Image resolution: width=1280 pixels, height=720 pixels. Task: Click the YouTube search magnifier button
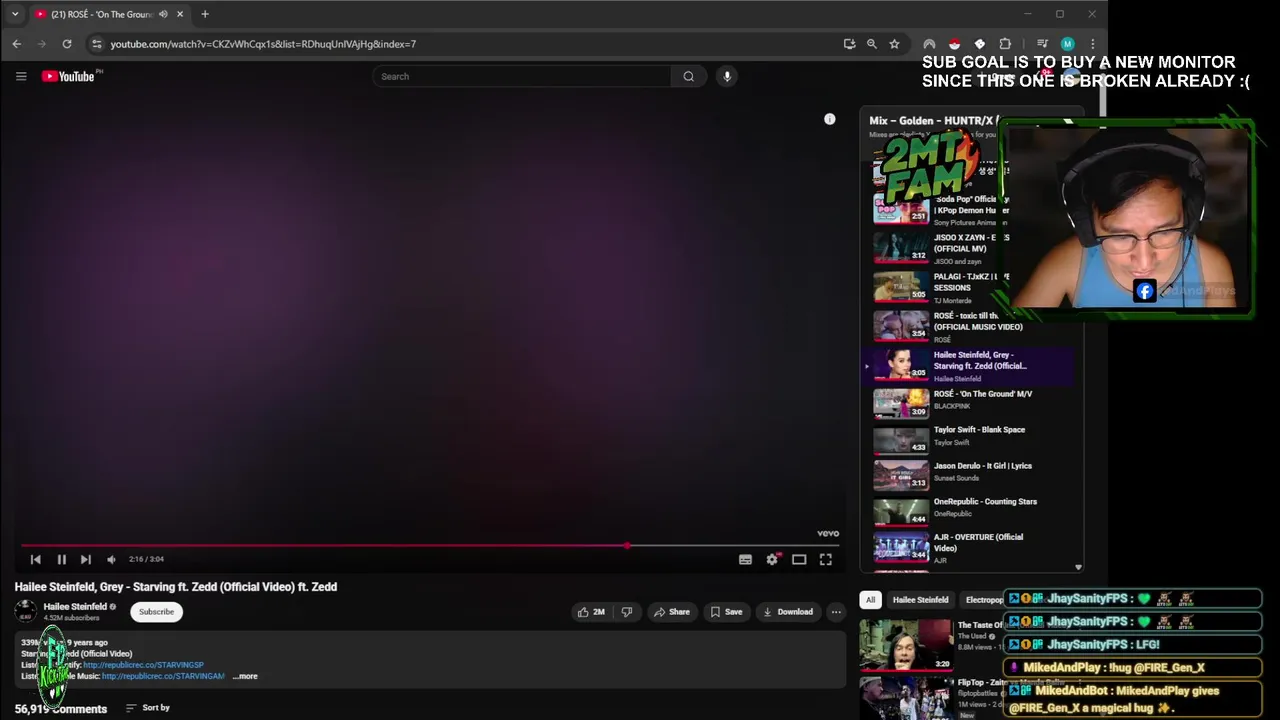coord(688,76)
